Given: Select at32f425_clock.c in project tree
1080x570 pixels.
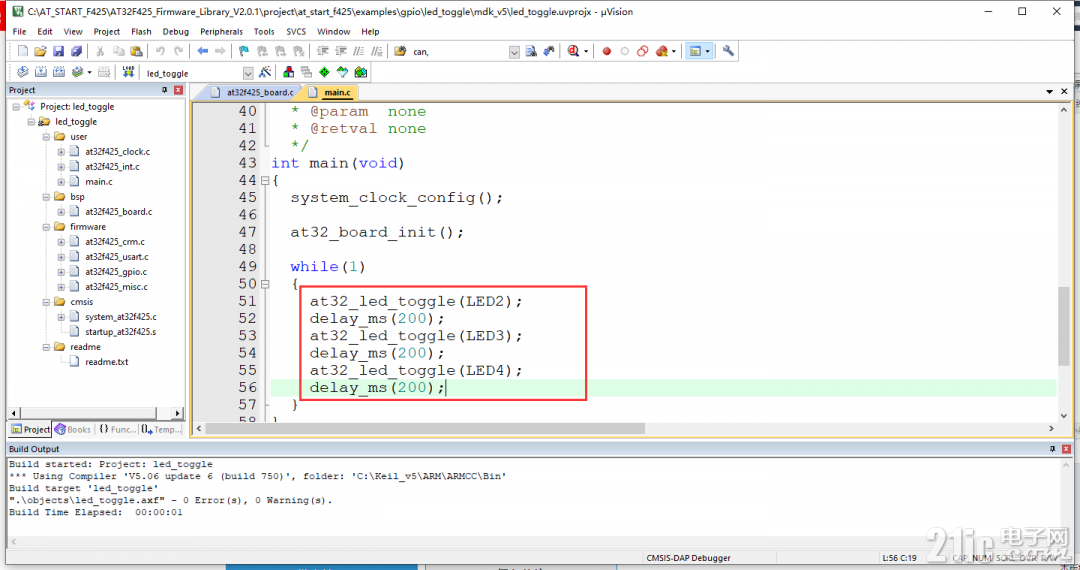Looking at the screenshot, I should 117,151.
